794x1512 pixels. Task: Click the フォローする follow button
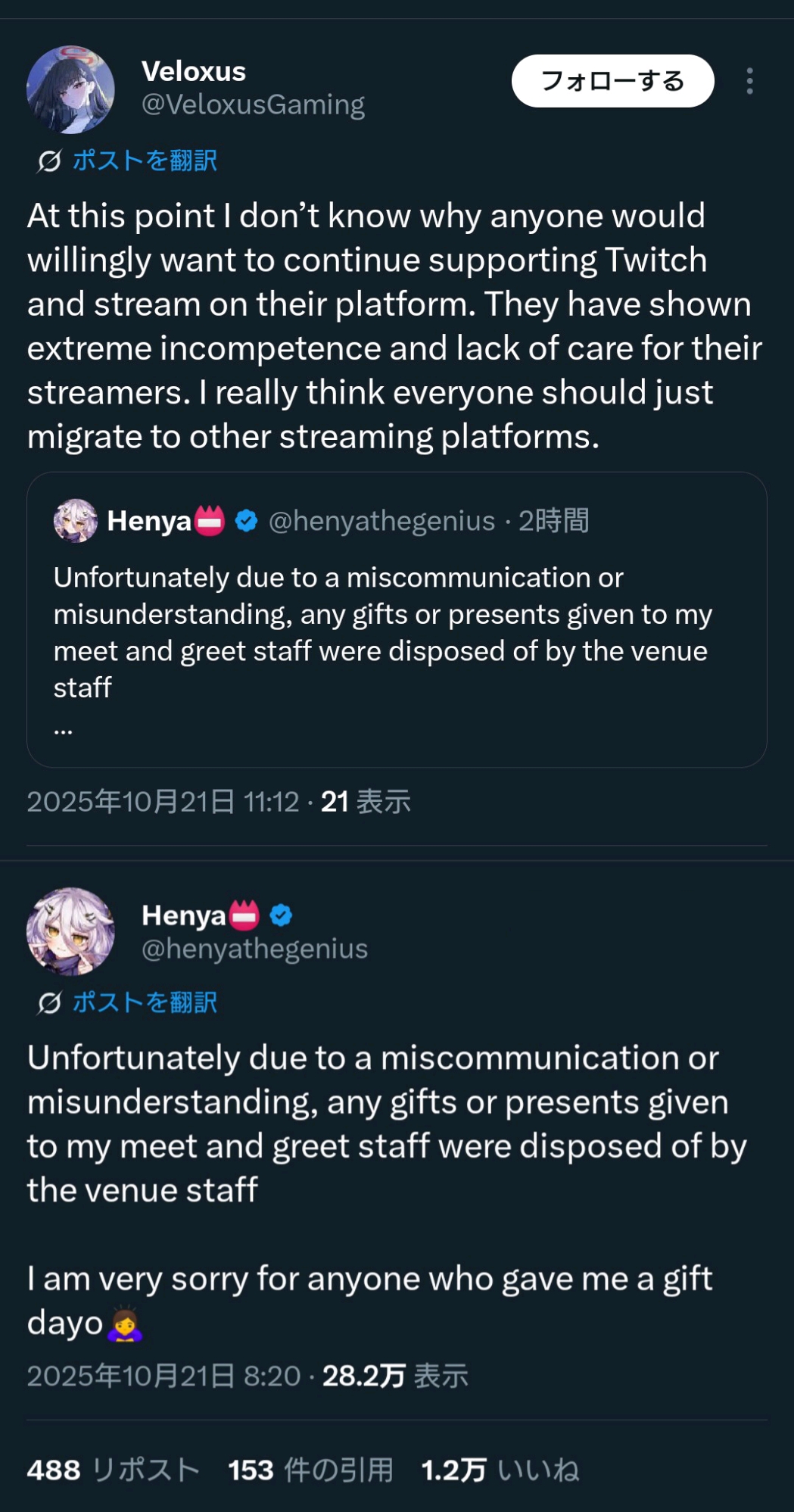tap(612, 81)
